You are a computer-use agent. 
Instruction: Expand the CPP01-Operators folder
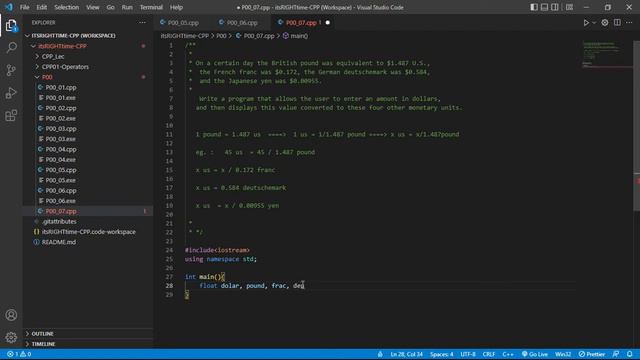tap(88, 67)
